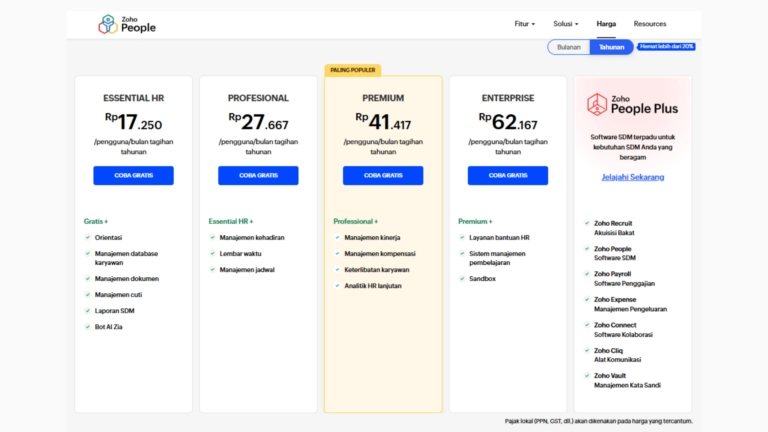Click checkmark icon beside Zoho Recruit
The image size is (768, 432).
click(586, 223)
